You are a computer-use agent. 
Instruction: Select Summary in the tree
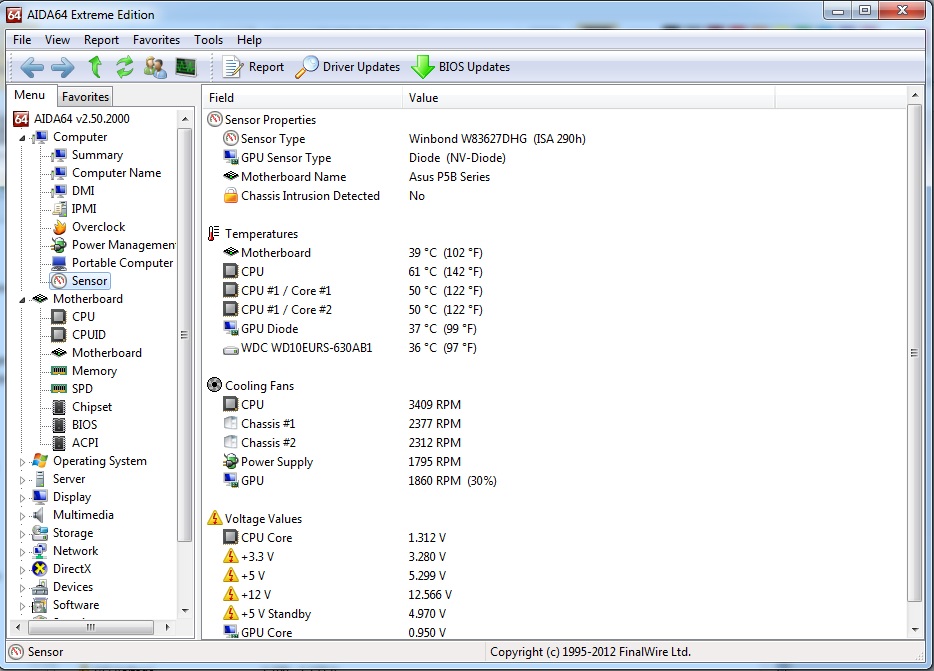click(97, 155)
